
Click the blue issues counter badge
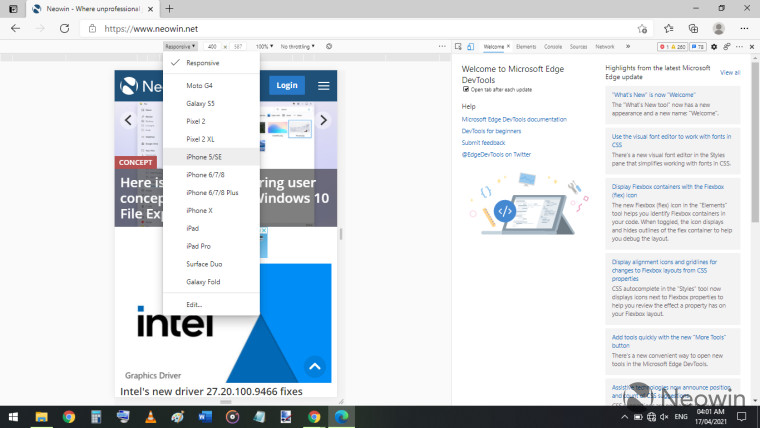(698, 47)
